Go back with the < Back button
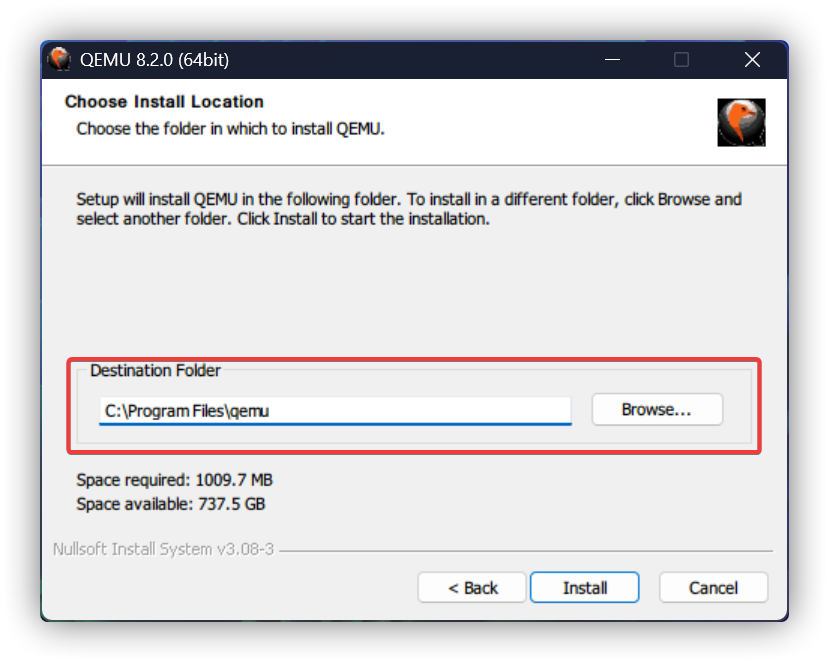 pos(472,587)
